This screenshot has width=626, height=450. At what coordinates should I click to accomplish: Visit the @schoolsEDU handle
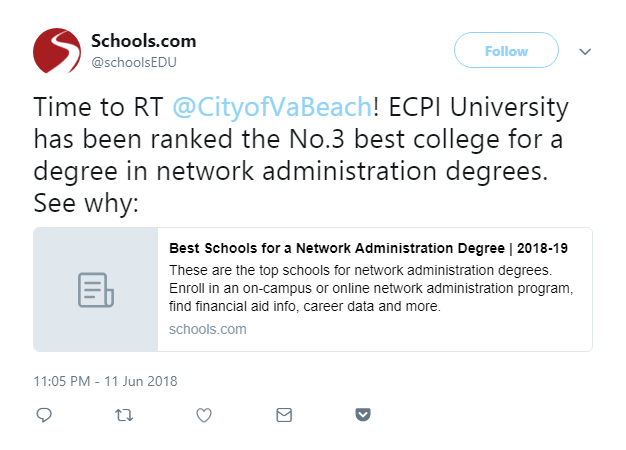[134, 62]
